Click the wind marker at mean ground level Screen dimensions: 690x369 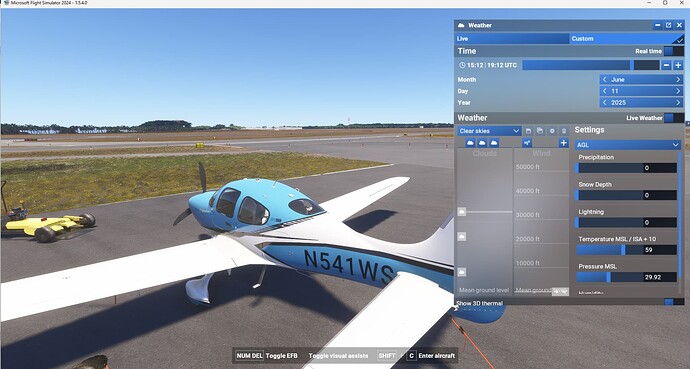click(560, 291)
